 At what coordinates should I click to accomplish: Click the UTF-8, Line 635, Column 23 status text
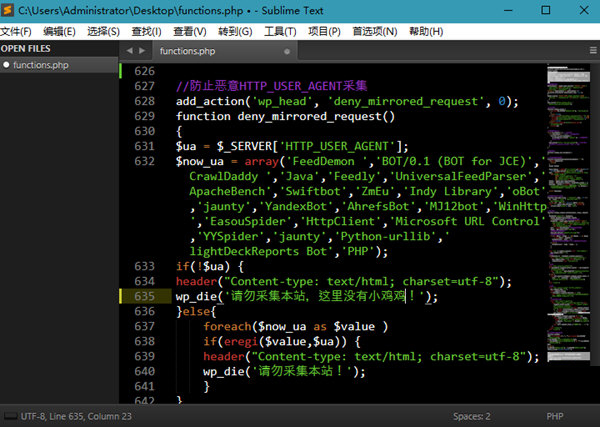(76, 416)
